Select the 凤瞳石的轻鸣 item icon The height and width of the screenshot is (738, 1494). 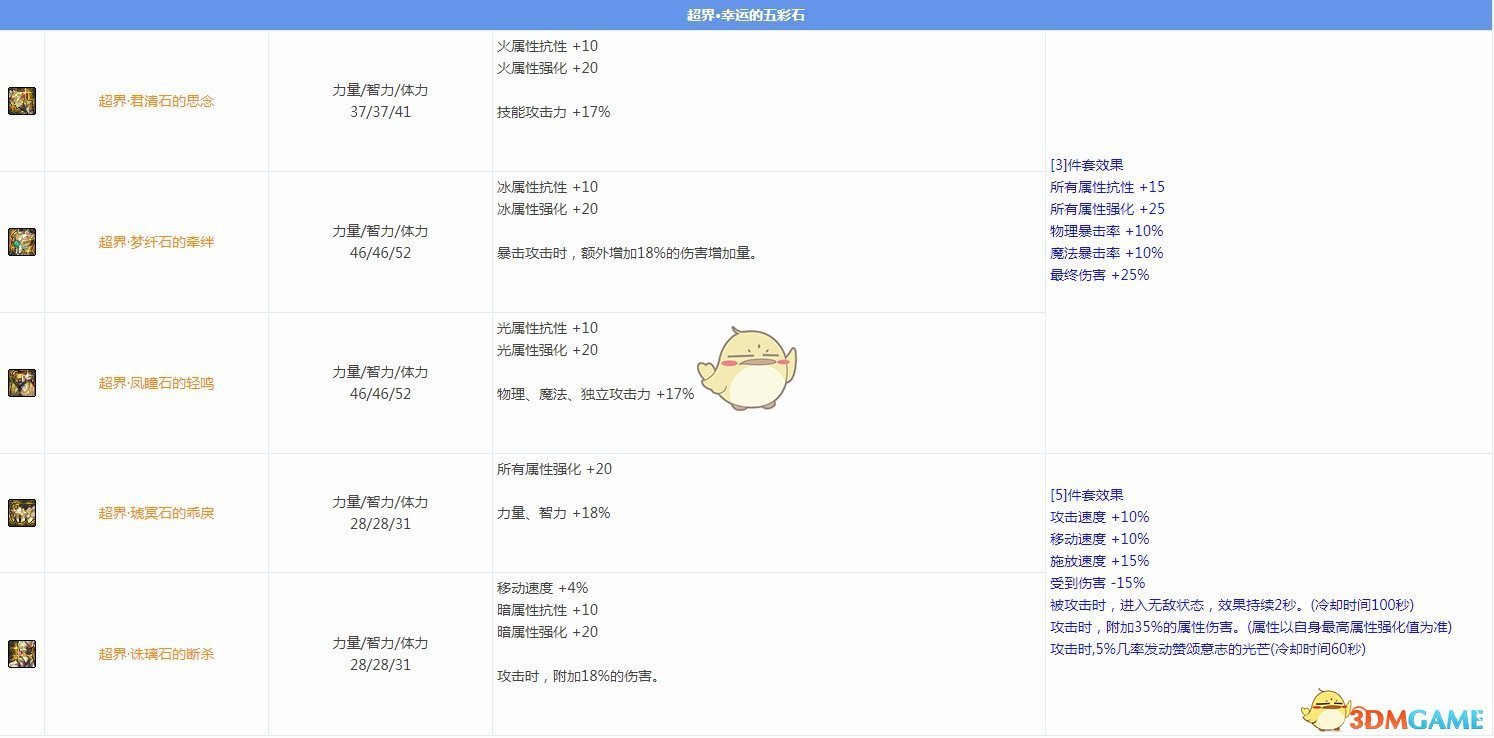click(22, 383)
